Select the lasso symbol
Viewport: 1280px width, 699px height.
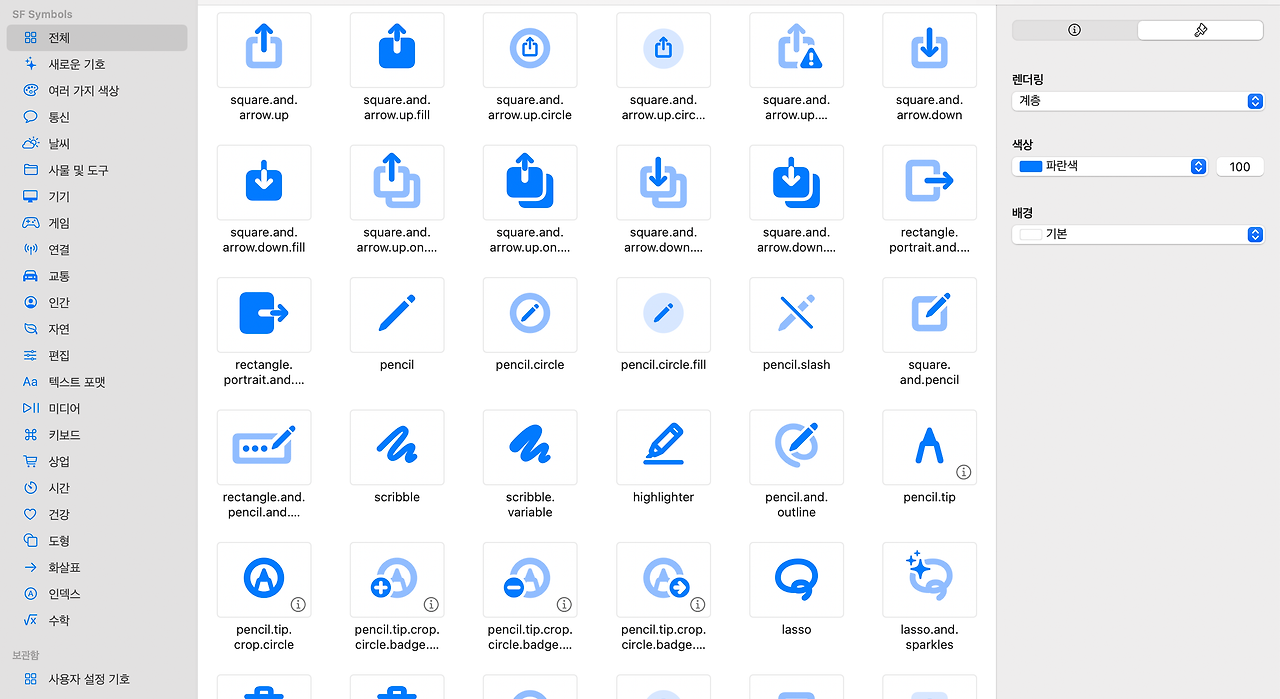[x=797, y=580]
